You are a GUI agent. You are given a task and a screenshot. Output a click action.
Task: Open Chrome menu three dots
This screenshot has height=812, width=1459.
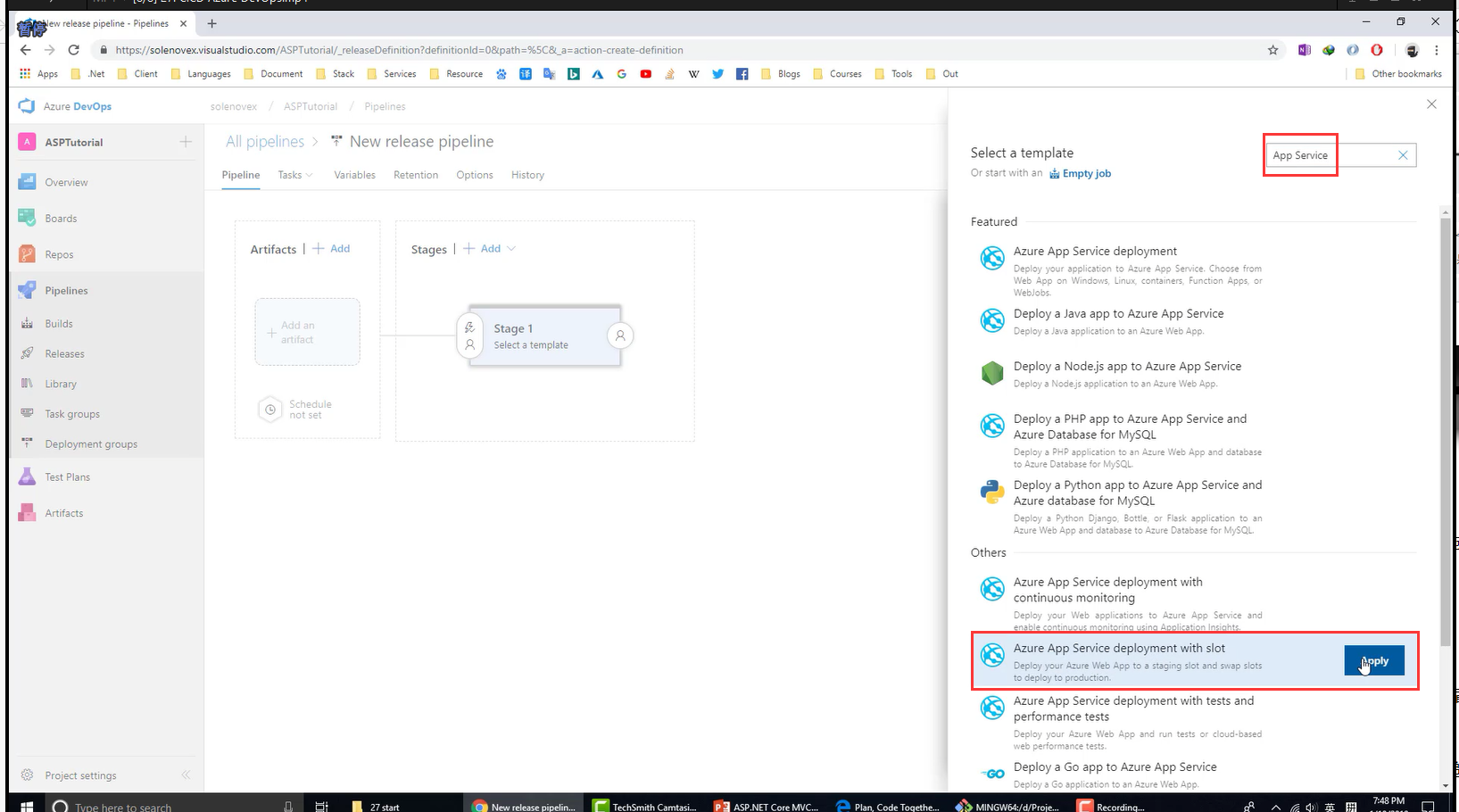(1437, 50)
